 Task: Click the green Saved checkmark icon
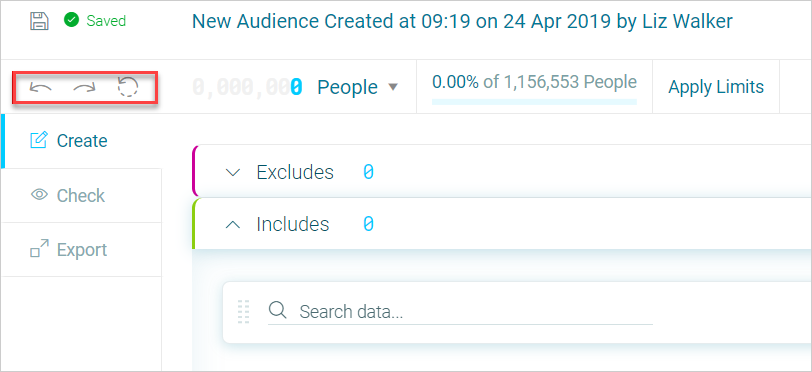pos(71,20)
